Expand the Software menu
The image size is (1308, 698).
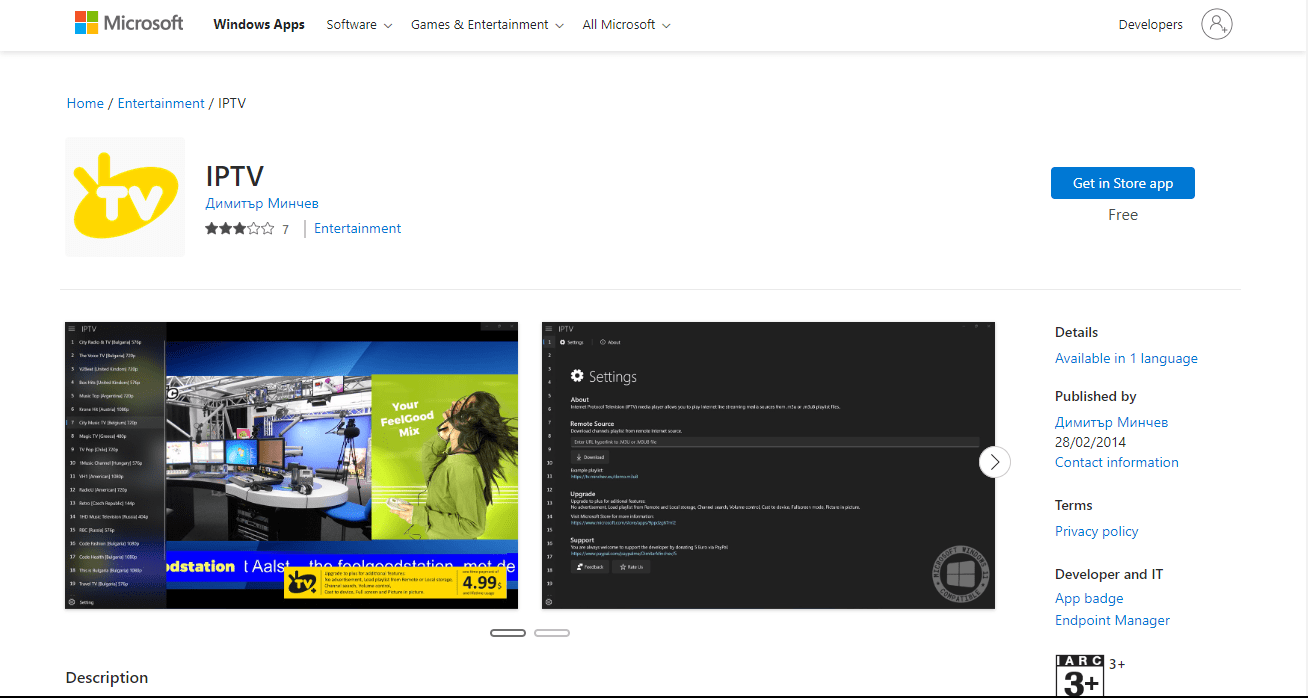coord(359,25)
